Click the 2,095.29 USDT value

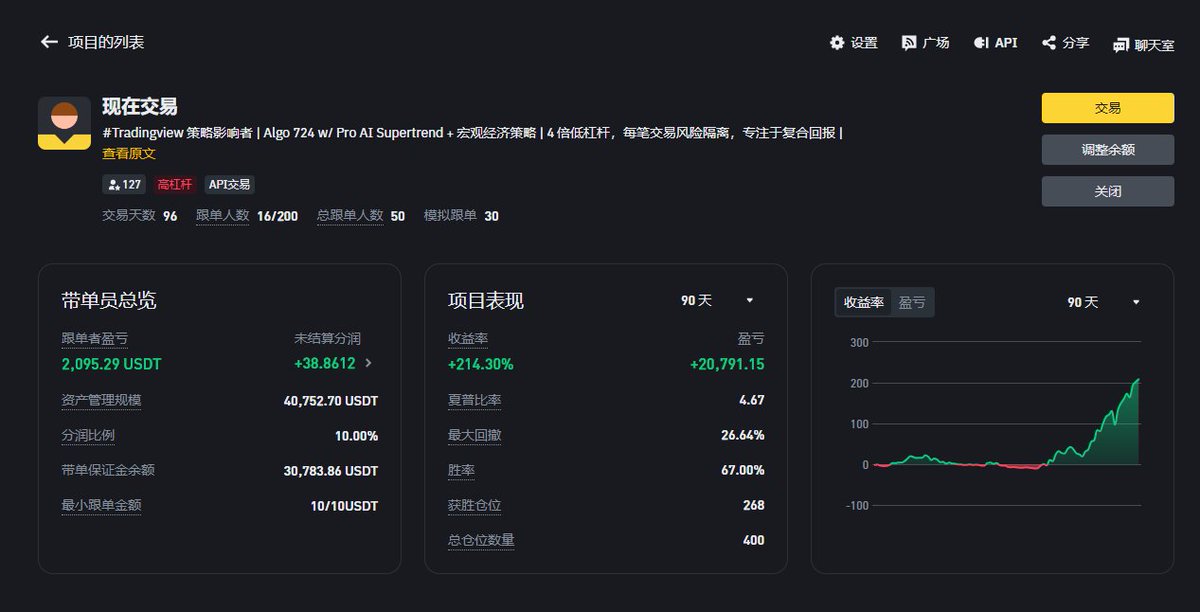click(111, 364)
